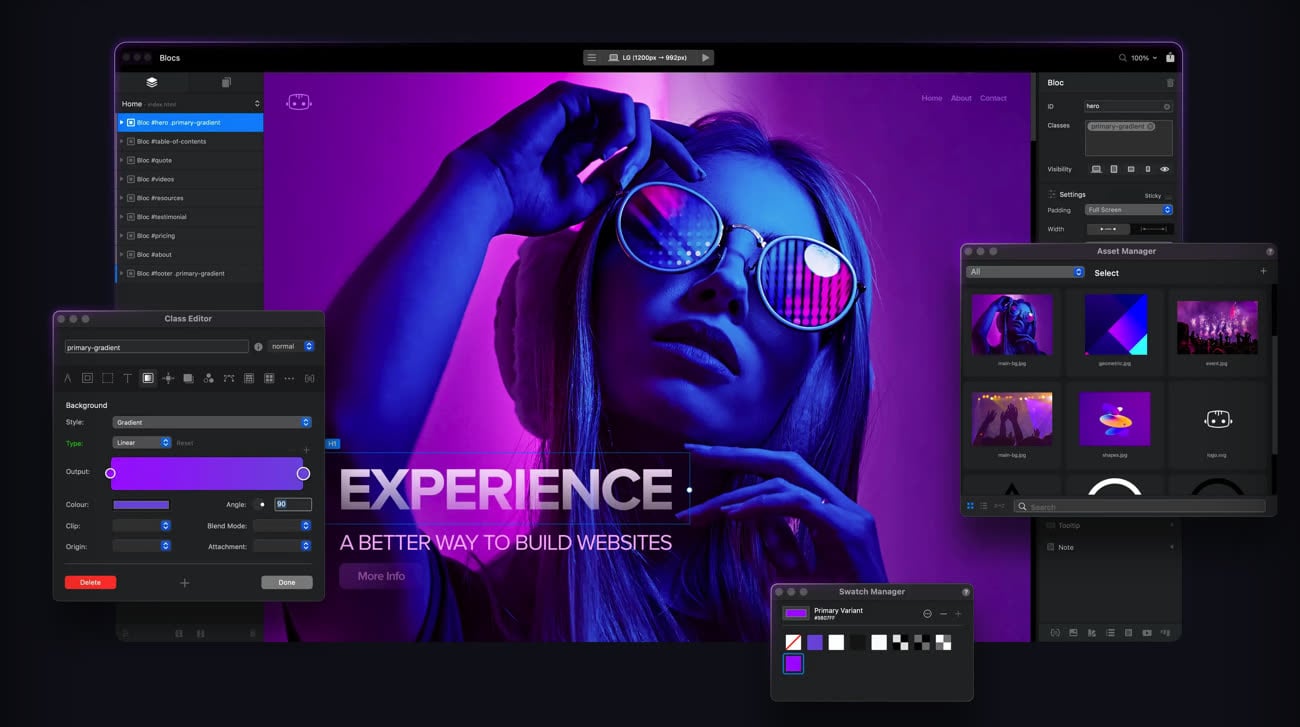
Task: Click Done in the Class Editor
Action: [x=286, y=582]
